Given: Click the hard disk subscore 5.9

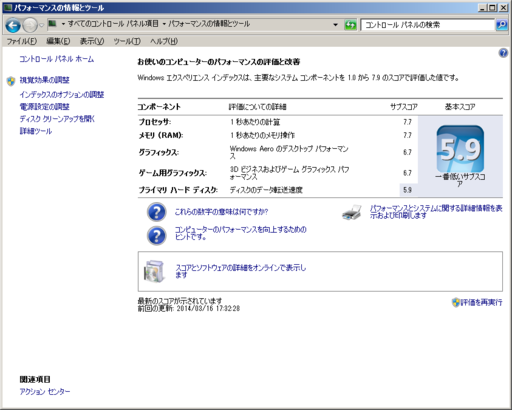Looking at the screenshot, I should pos(407,190).
